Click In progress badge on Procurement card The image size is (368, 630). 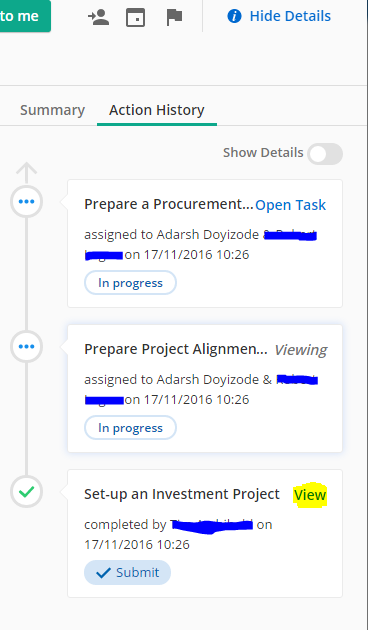[130, 283]
